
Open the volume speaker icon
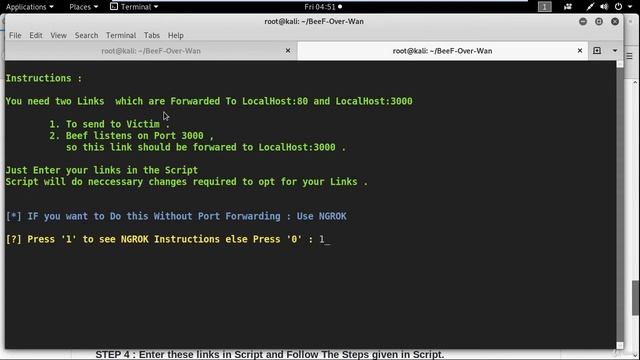604,7
